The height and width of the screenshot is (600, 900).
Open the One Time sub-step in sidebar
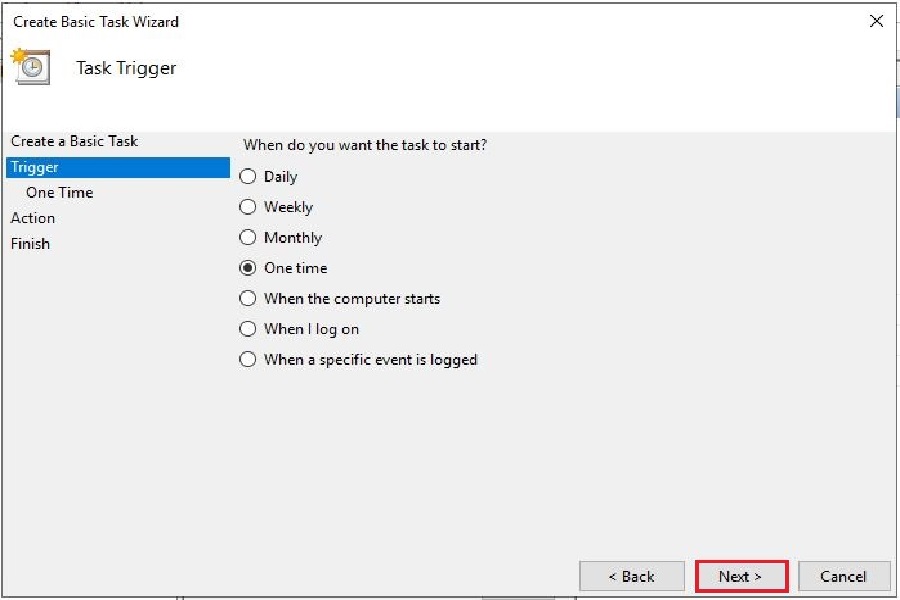[x=59, y=193]
